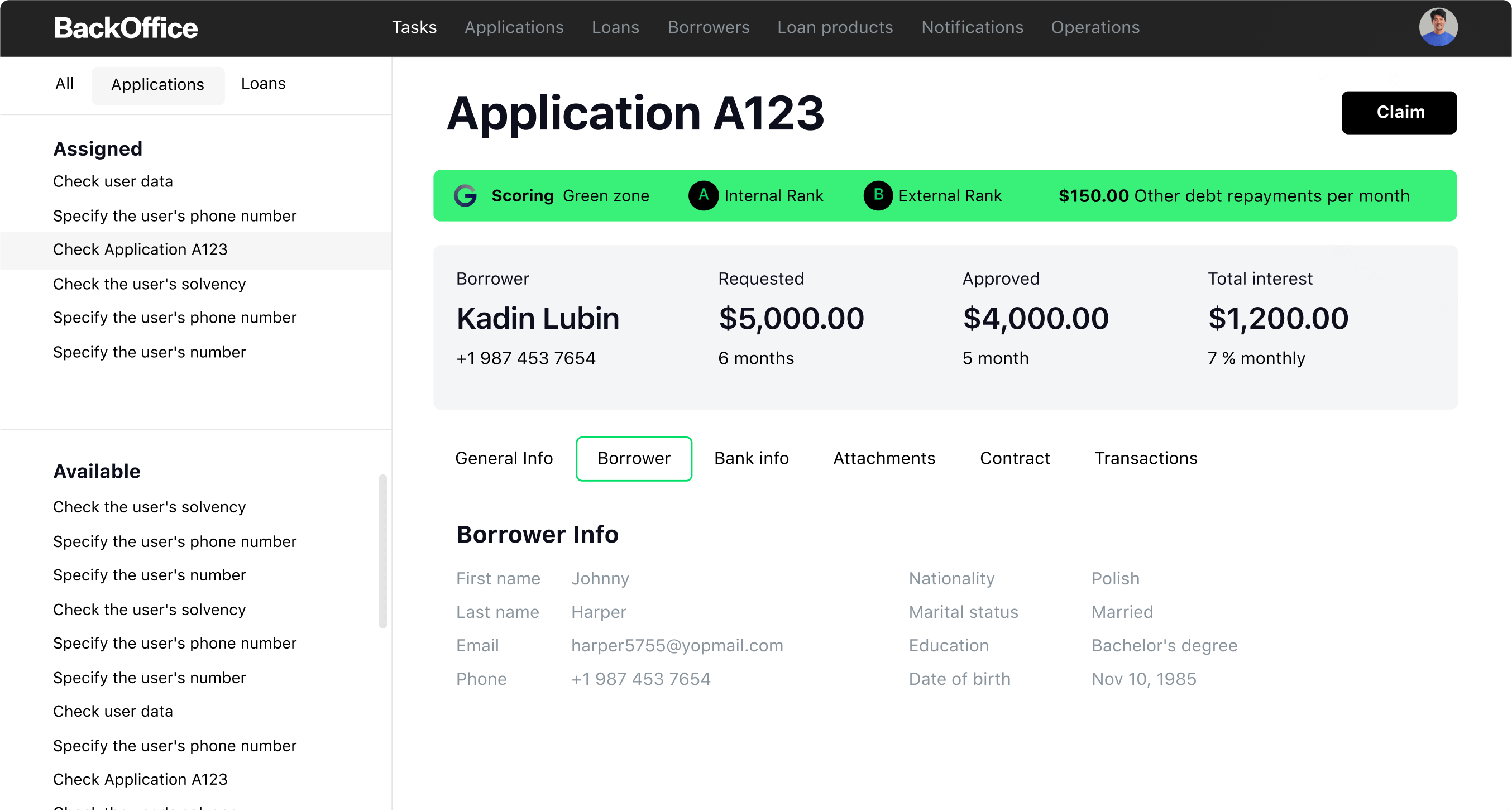
Task: Switch to the General Info tab
Action: (504, 458)
